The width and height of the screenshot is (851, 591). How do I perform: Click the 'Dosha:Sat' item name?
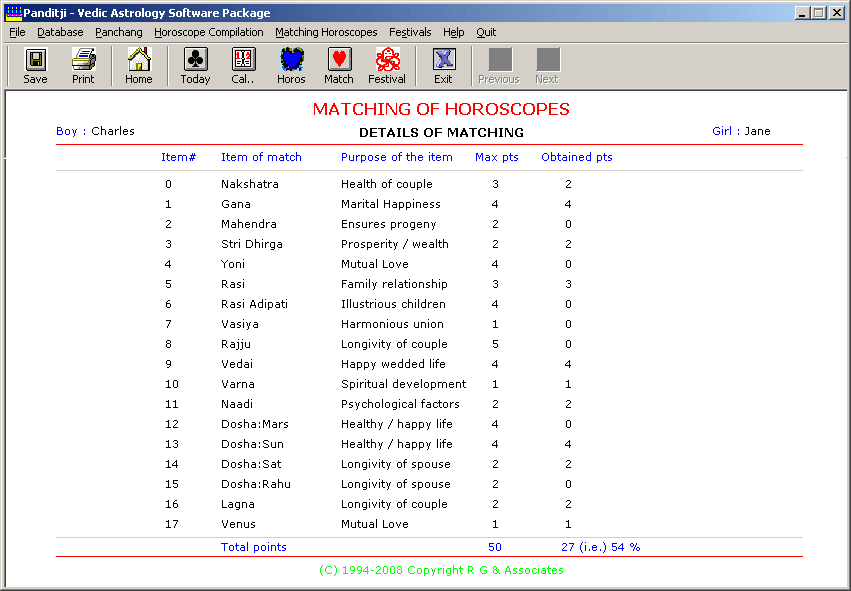[251, 465]
